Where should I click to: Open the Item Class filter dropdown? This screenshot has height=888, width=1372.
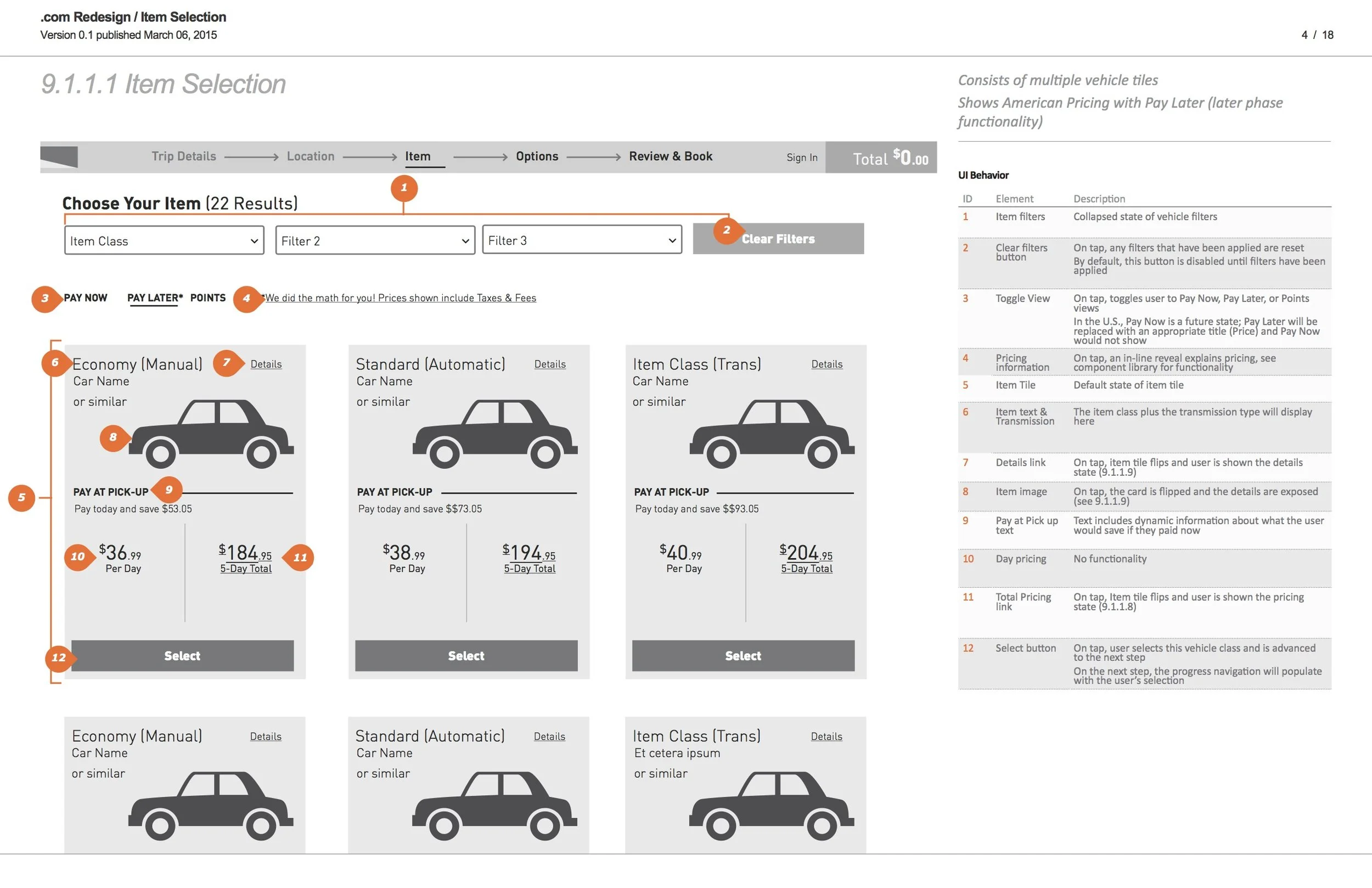(164, 240)
